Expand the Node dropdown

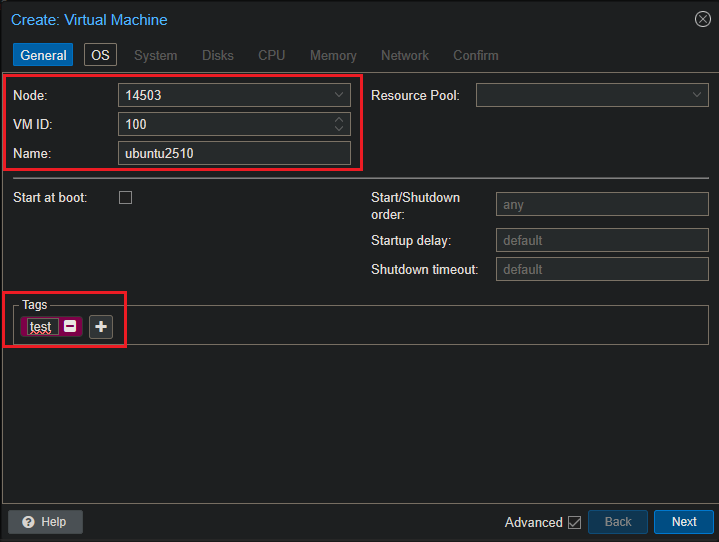338,95
